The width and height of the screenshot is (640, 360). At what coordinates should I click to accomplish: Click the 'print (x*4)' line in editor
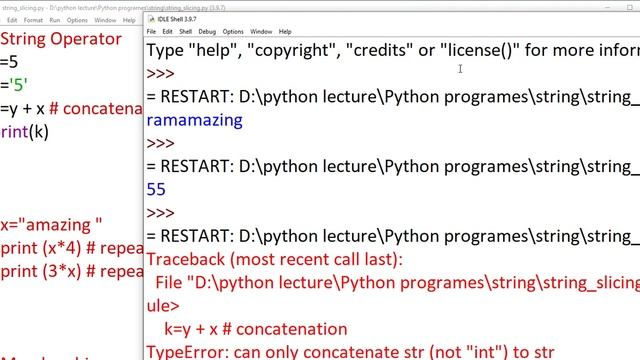(72, 248)
